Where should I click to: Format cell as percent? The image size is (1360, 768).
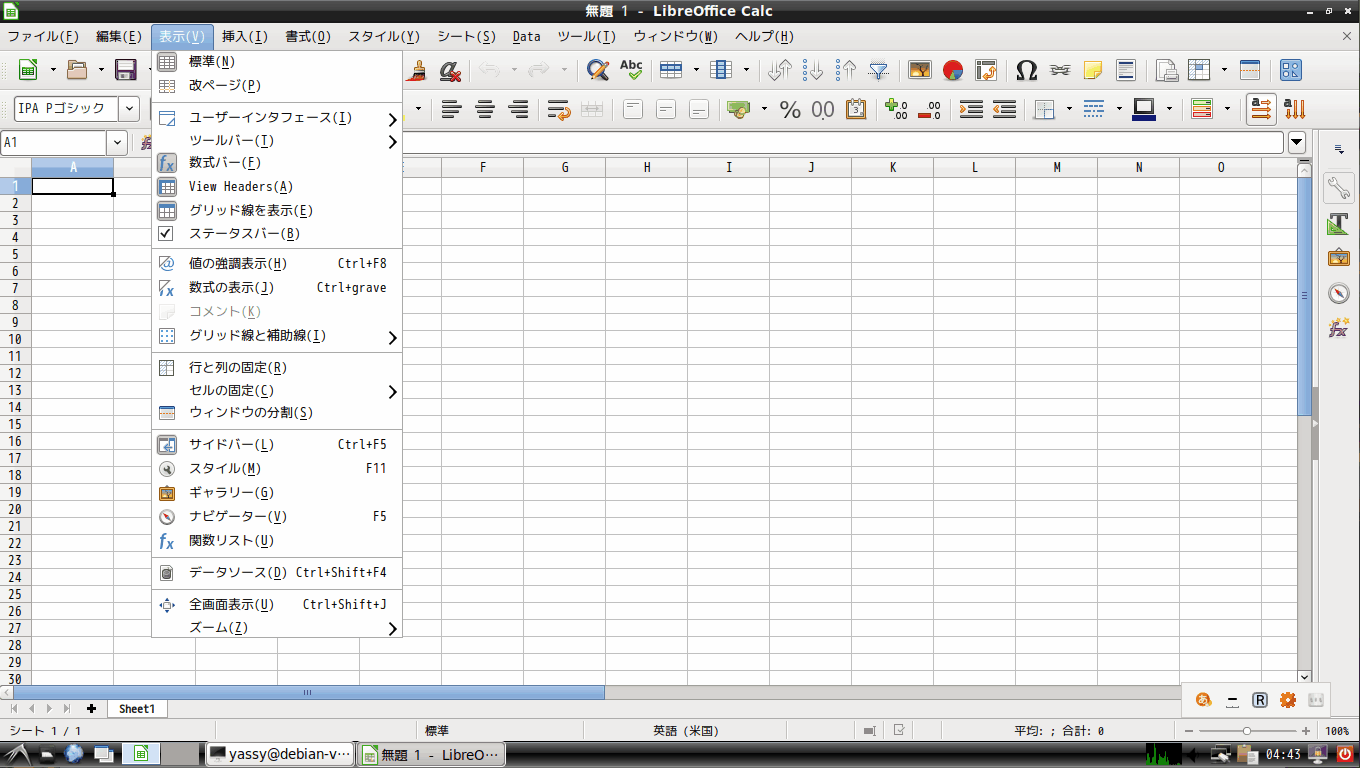(790, 109)
